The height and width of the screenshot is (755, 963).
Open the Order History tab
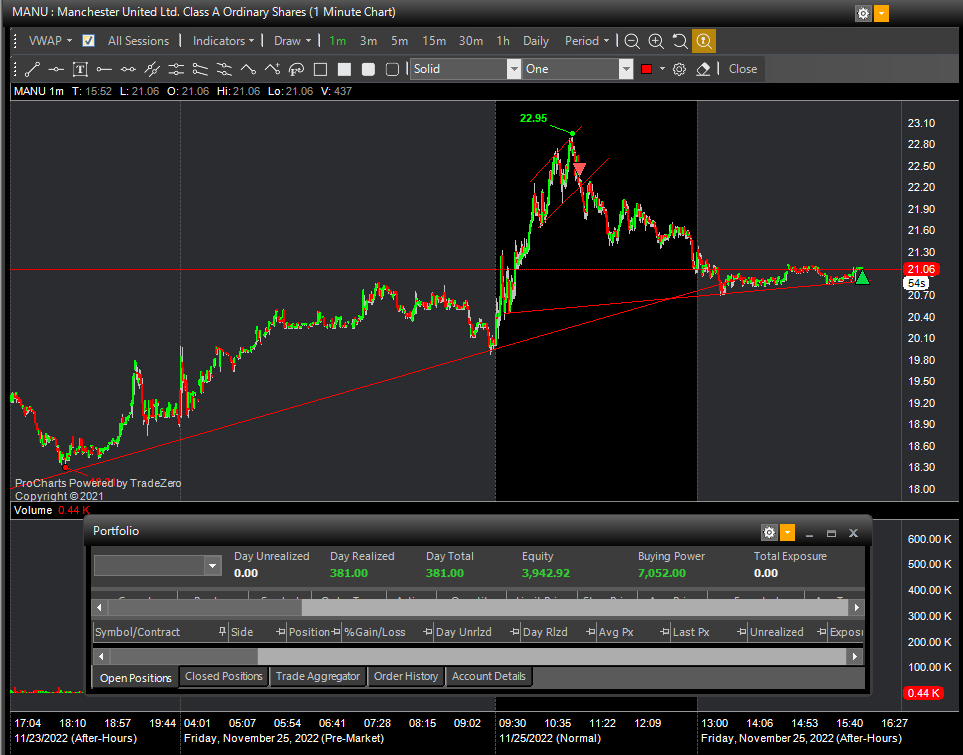point(406,676)
